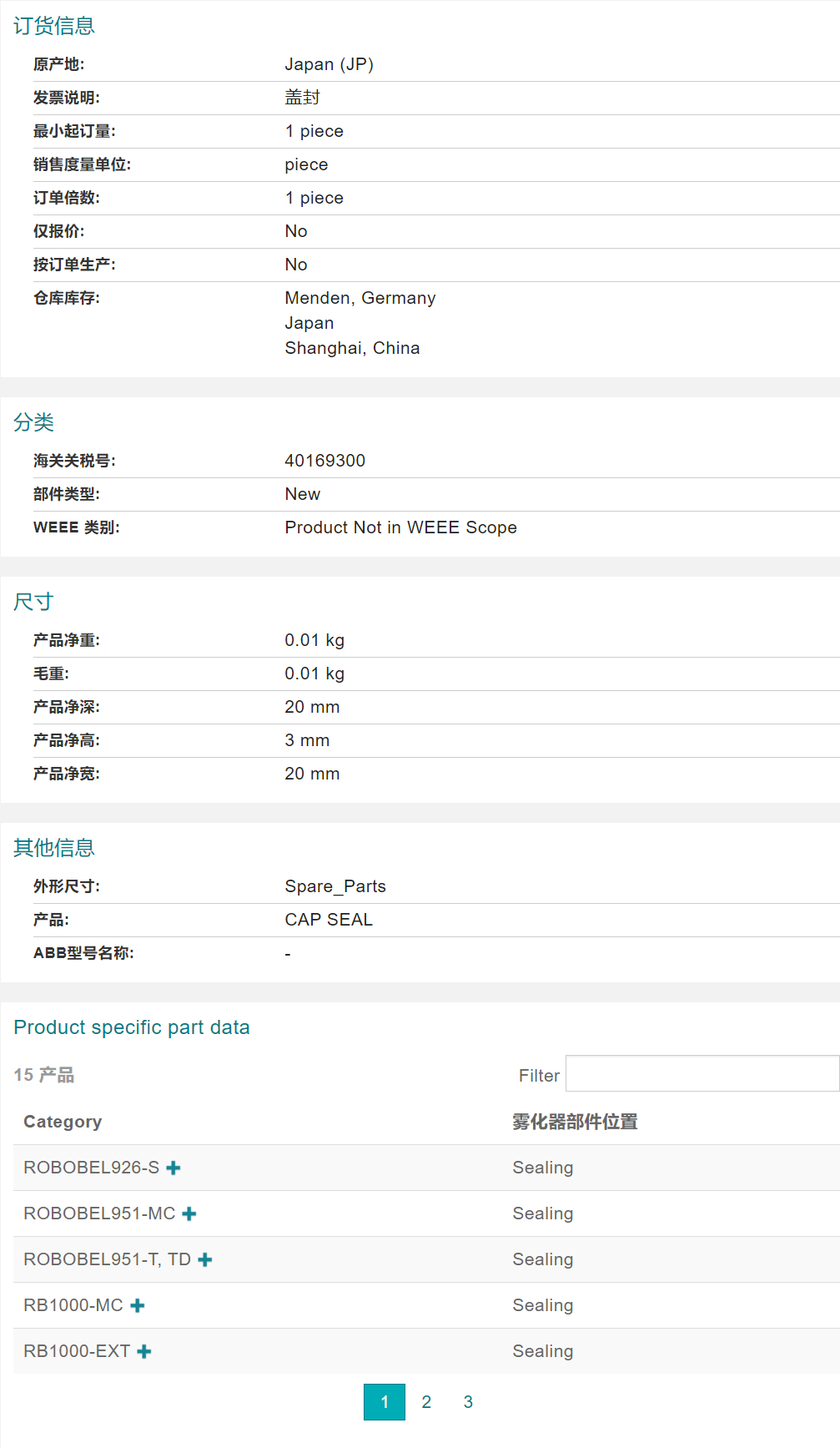
Task: Click the 分类 section heading
Action: coord(34,422)
